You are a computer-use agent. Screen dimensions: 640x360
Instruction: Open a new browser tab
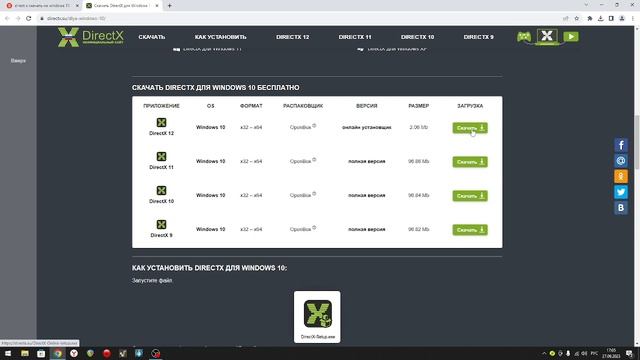[169, 6]
